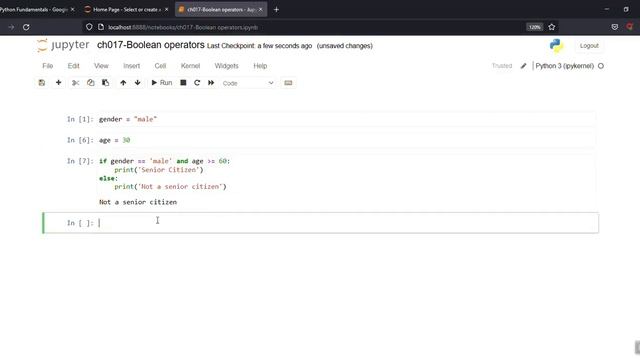Rename notebook title ch017-Boolean operators

click(151, 45)
